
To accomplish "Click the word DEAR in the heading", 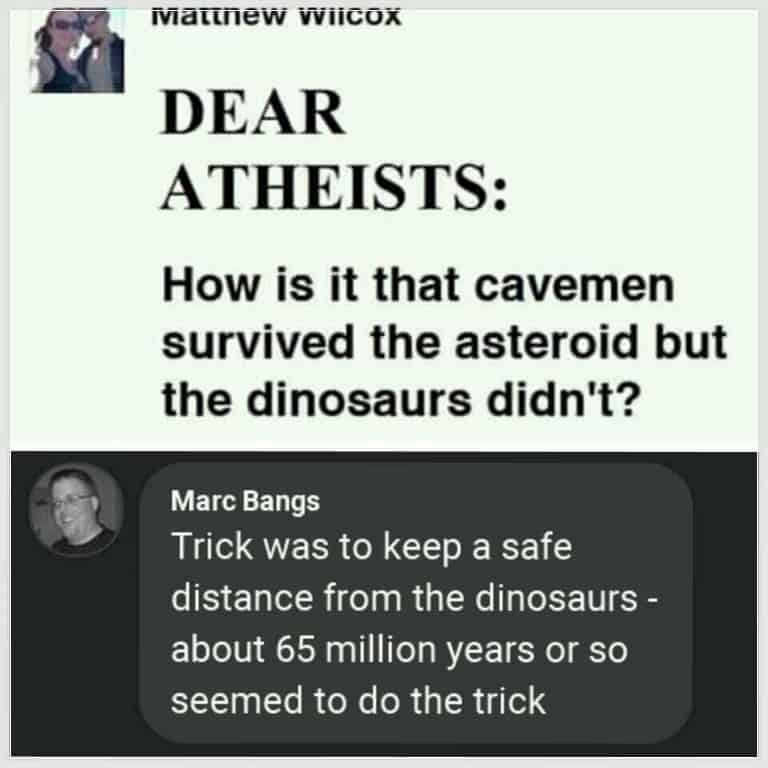I will (x=253, y=117).
